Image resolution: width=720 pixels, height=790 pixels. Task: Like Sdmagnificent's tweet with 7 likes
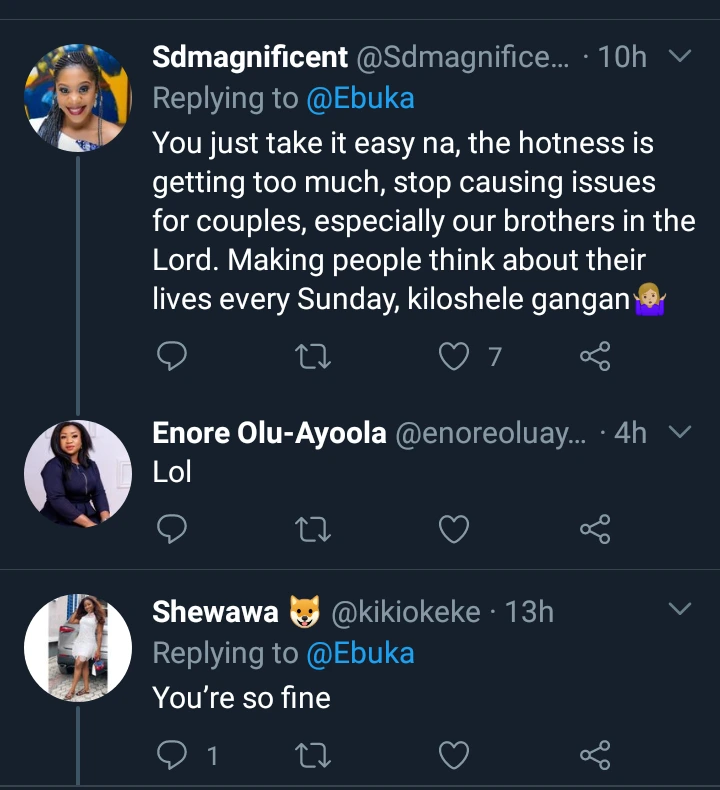coord(455,355)
